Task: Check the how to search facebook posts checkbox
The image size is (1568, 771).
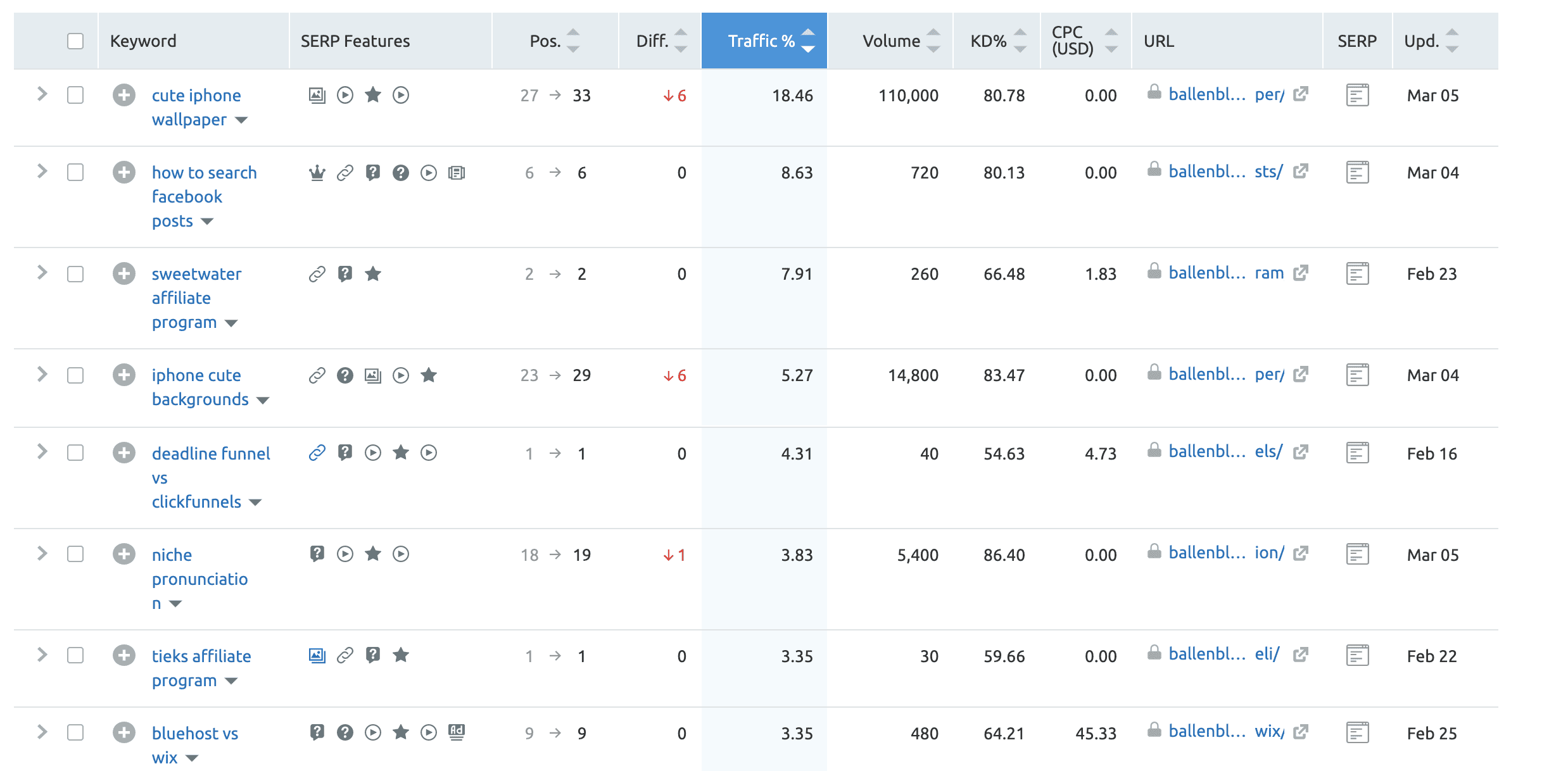Action: pyautogui.click(x=75, y=172)
